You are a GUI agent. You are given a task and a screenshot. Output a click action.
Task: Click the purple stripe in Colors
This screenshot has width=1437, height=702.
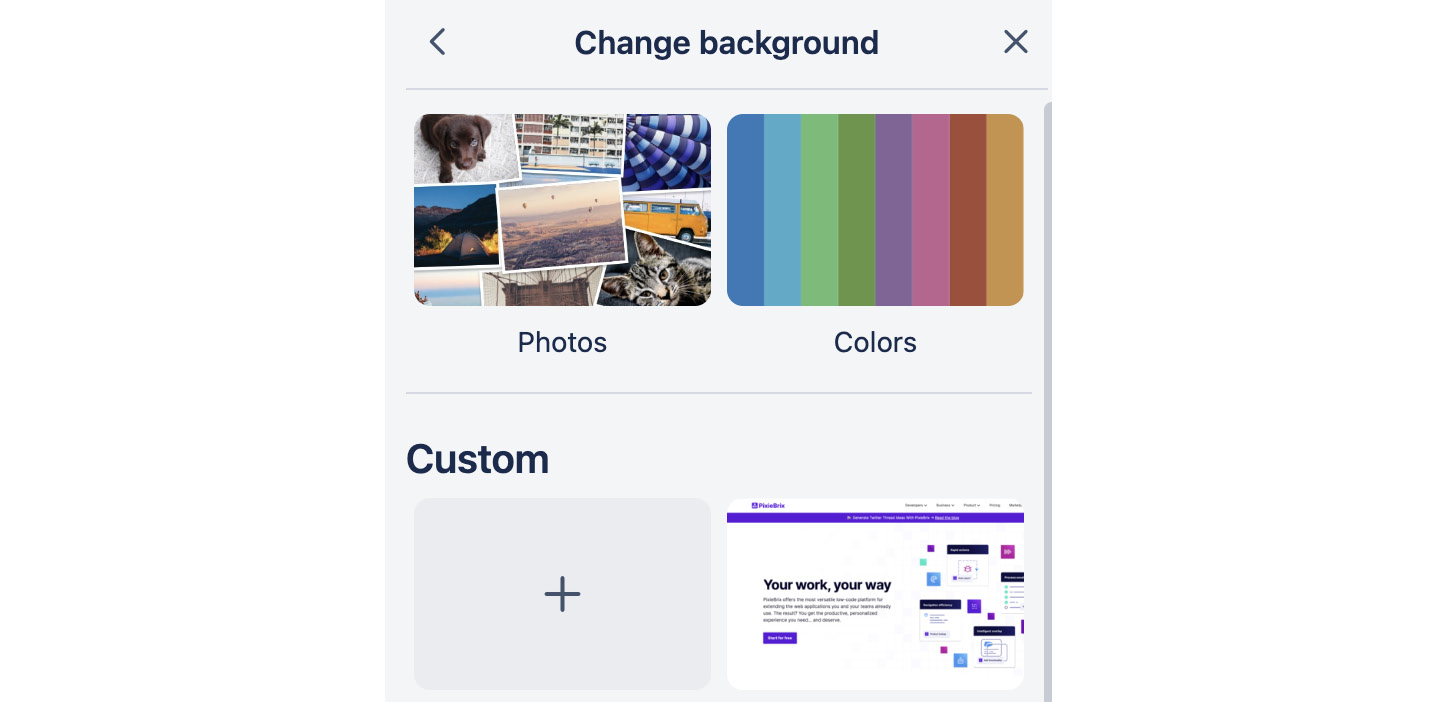[893, 210]
